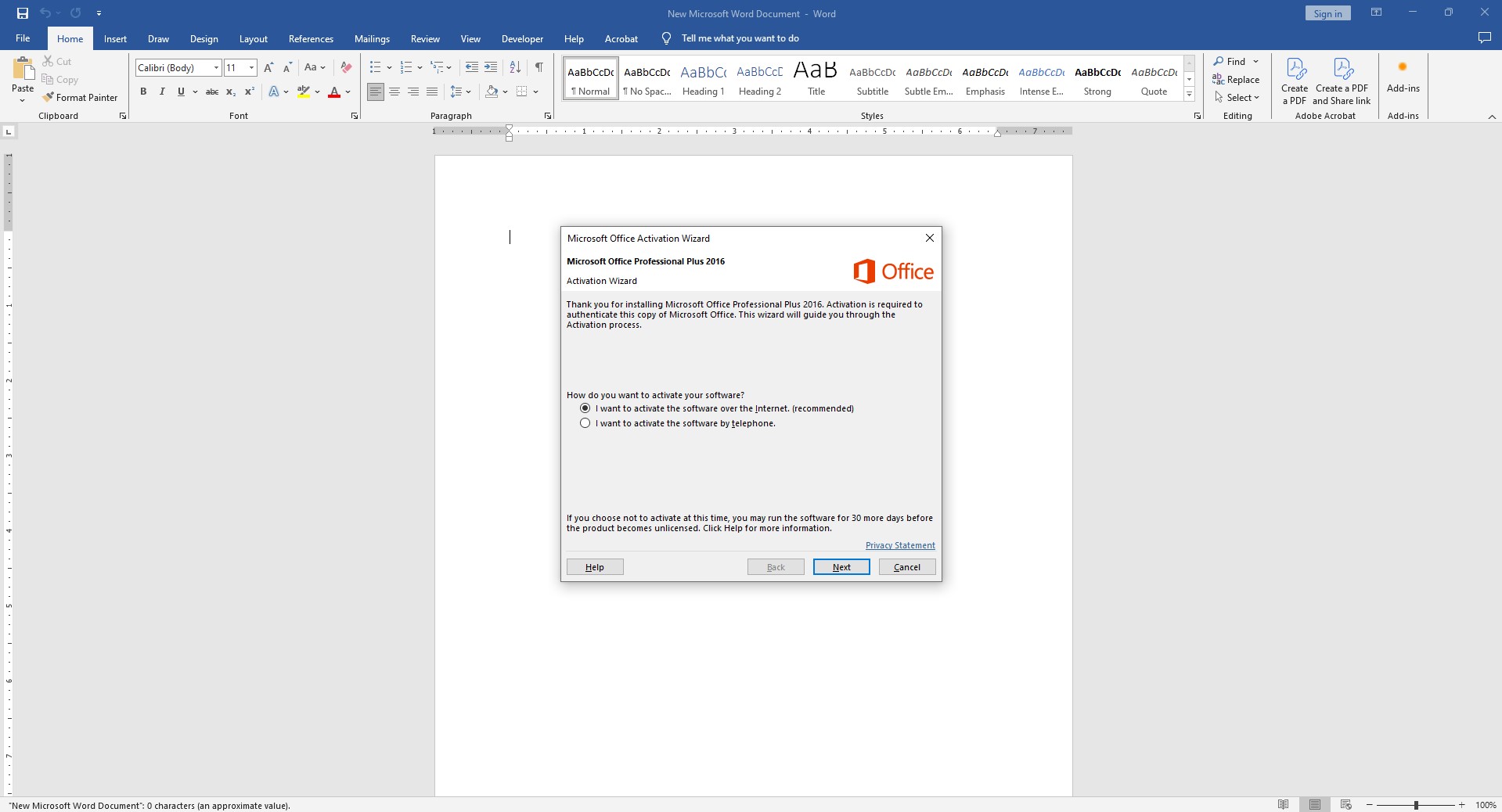
Task: Increase font size with grow icon
Action: [x=268, y=67]
